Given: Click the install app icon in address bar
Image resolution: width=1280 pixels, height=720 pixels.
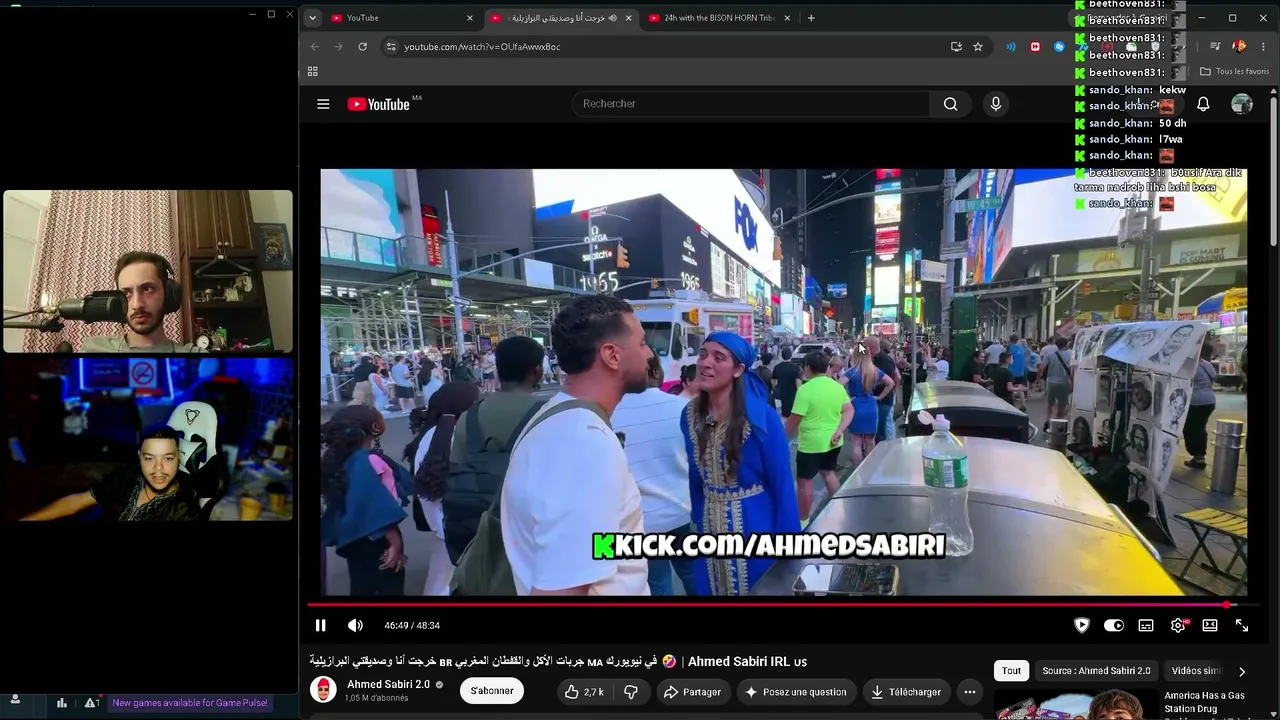Looking at the screenshot, I should 956,47.
